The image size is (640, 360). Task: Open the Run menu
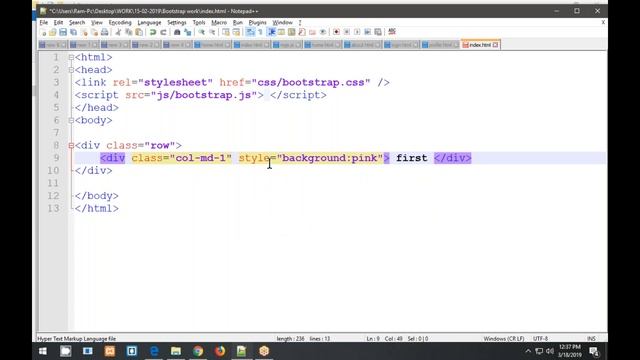coord(238,22)
